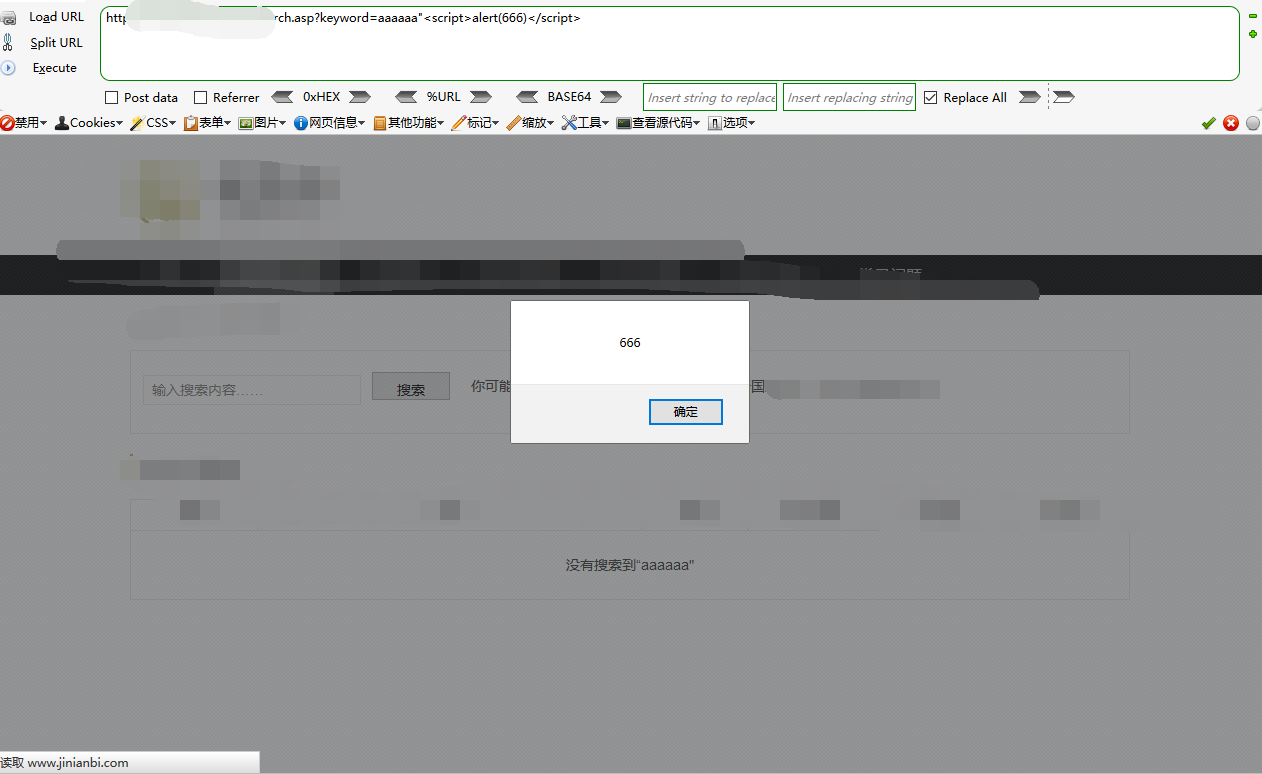This screenshot has height=774, width=1262.
Task: Open the 选项 (Options) dropdown menu
Action: click(731, 123)
